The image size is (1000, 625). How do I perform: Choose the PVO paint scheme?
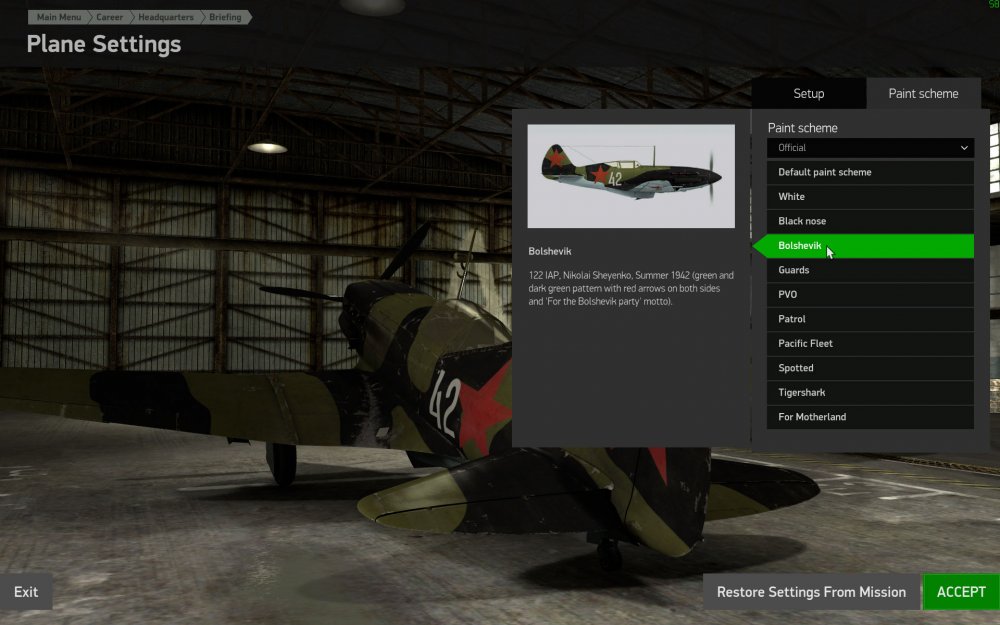(x=870, y=295)
